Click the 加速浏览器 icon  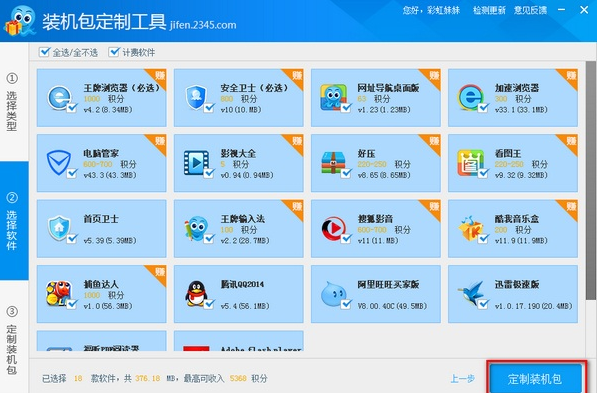point(471,98)
